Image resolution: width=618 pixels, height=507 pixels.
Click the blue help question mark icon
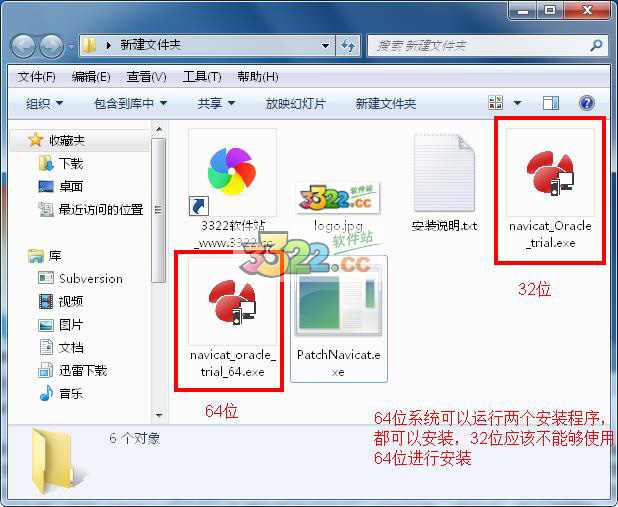pos(586,103)
